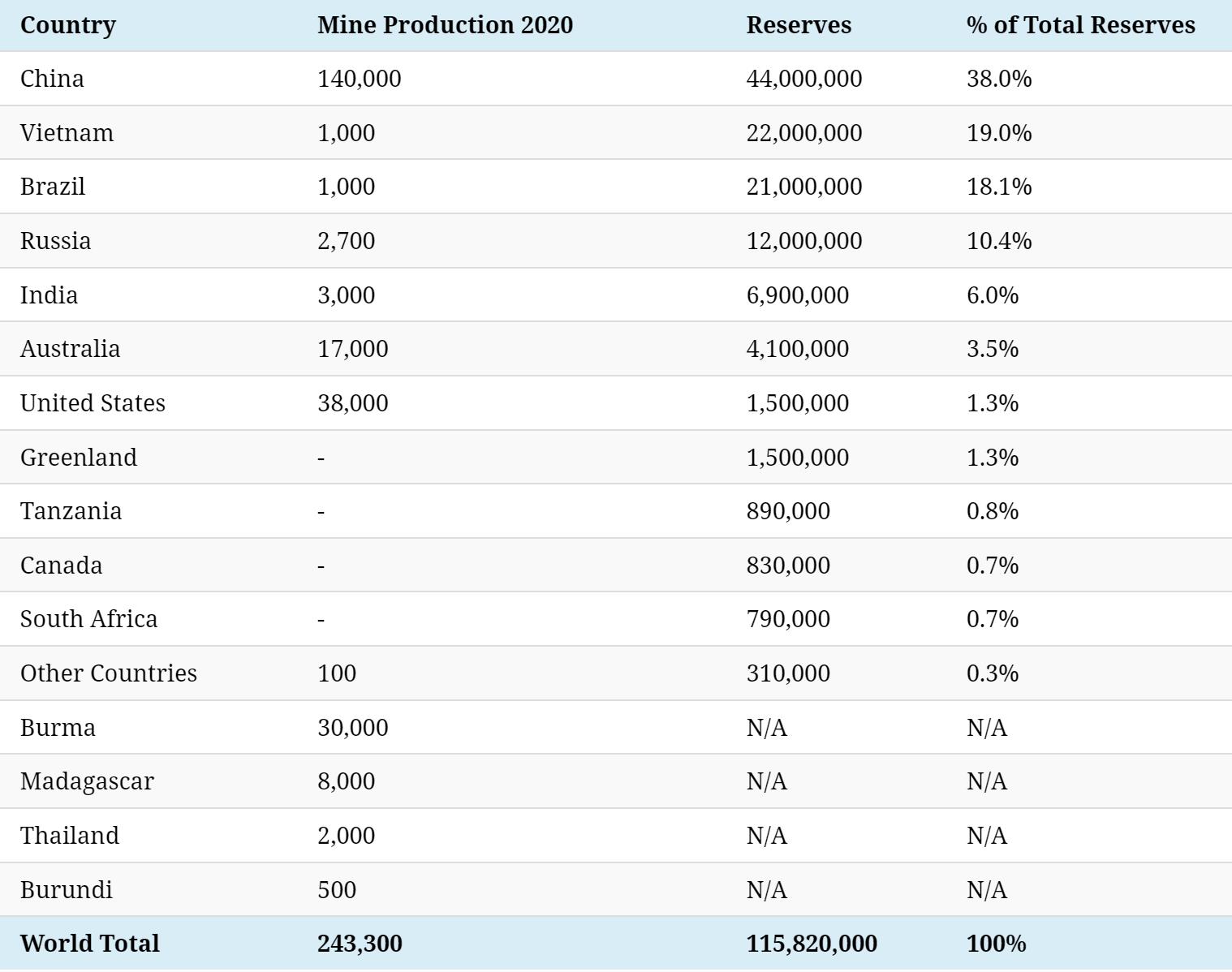The width and height of the screenshot is (1232, 972).
Task: Click Burundi's production value 500
Action: click(x=337, y=889)
